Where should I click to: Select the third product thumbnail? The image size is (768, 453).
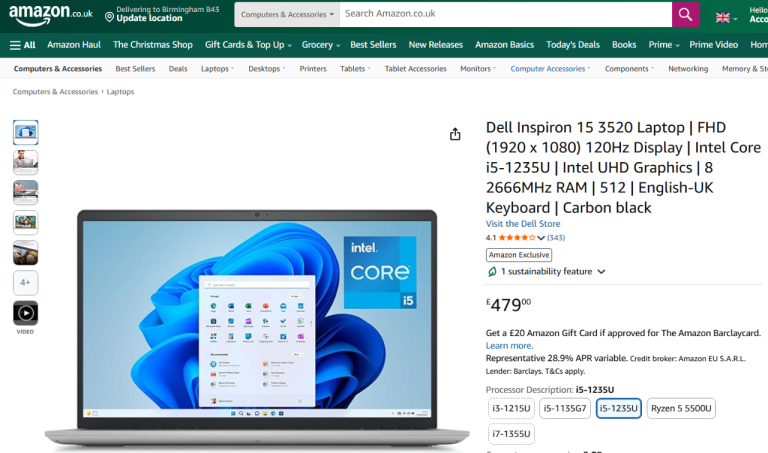click(25, 192)
